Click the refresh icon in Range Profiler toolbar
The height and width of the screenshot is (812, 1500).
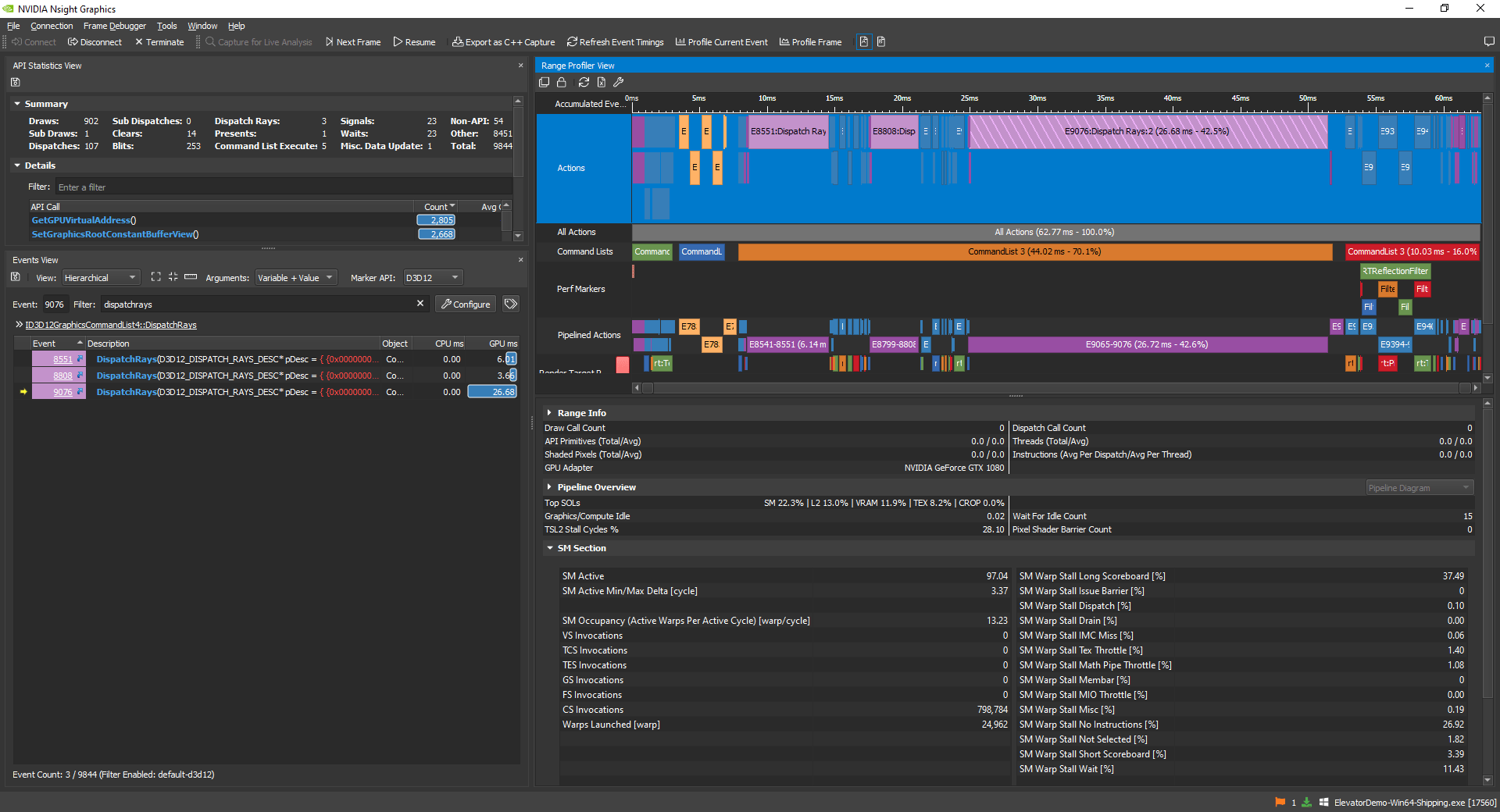(584, 82)
